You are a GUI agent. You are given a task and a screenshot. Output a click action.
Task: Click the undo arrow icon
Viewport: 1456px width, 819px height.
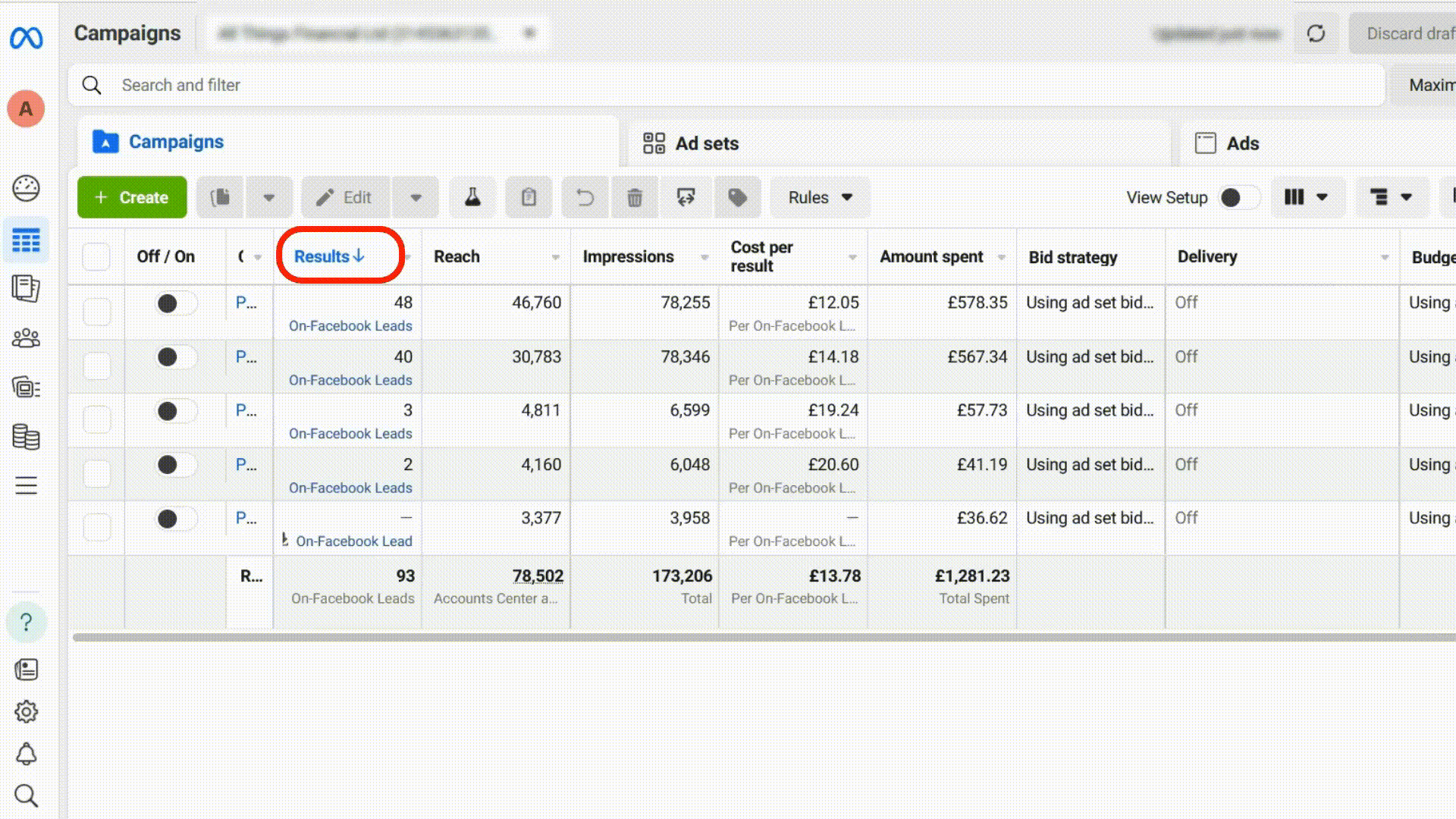point(585,198)
